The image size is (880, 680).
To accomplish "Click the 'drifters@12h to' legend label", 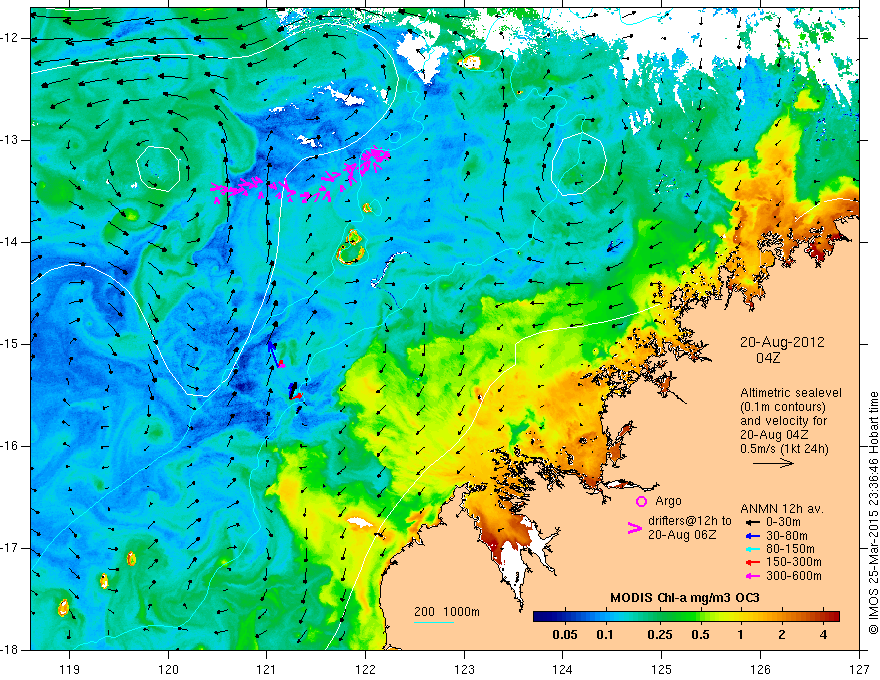I will click(690, 521).
